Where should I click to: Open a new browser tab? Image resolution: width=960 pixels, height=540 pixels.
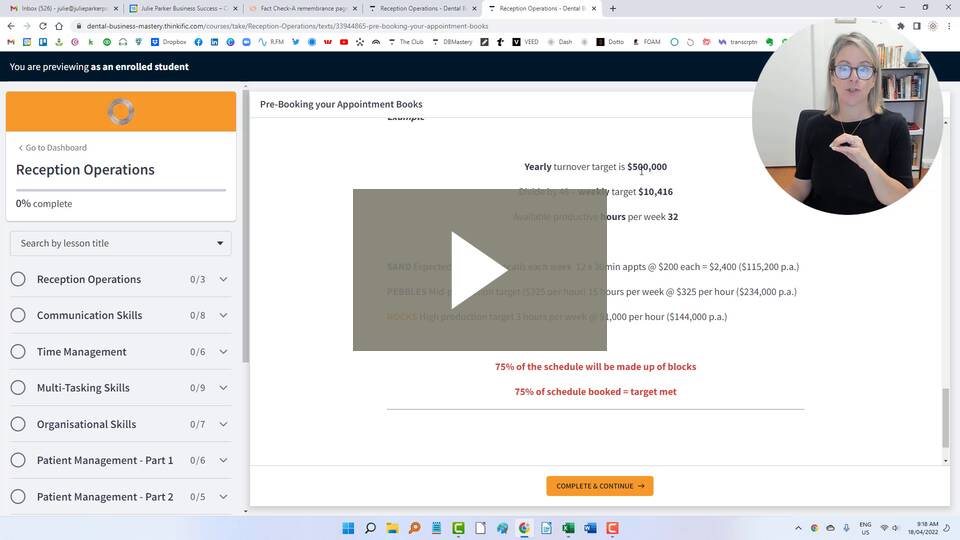[613, 9]
